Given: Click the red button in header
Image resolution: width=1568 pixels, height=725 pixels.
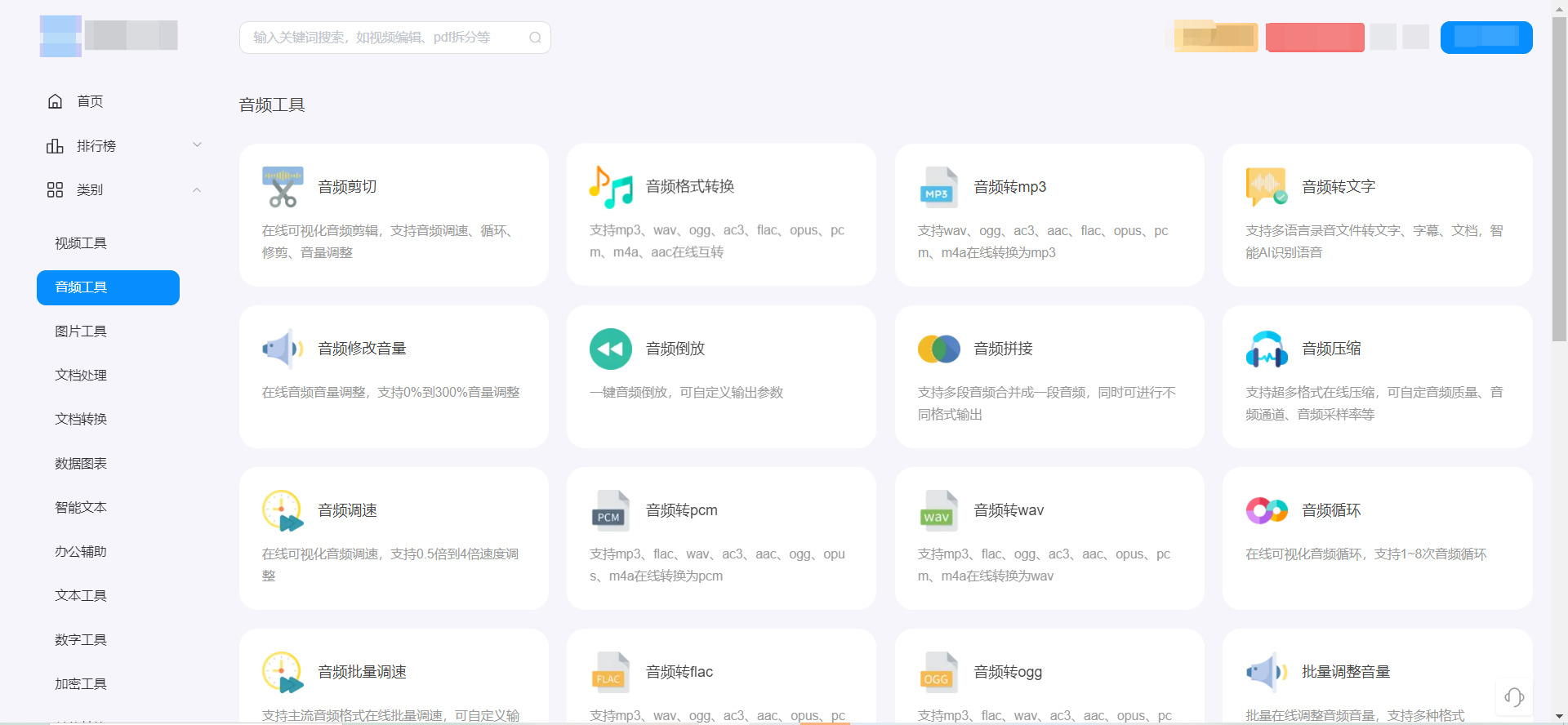Looking at the screenshot, I should tap(1315, 38).
